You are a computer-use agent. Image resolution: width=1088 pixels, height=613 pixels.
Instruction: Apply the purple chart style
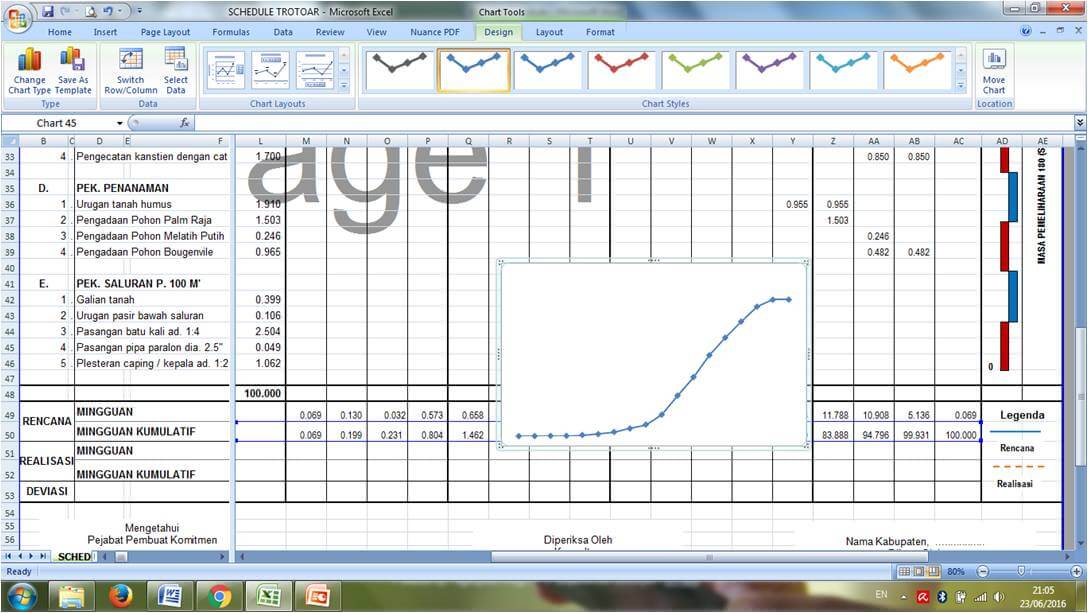click(768, 68)
